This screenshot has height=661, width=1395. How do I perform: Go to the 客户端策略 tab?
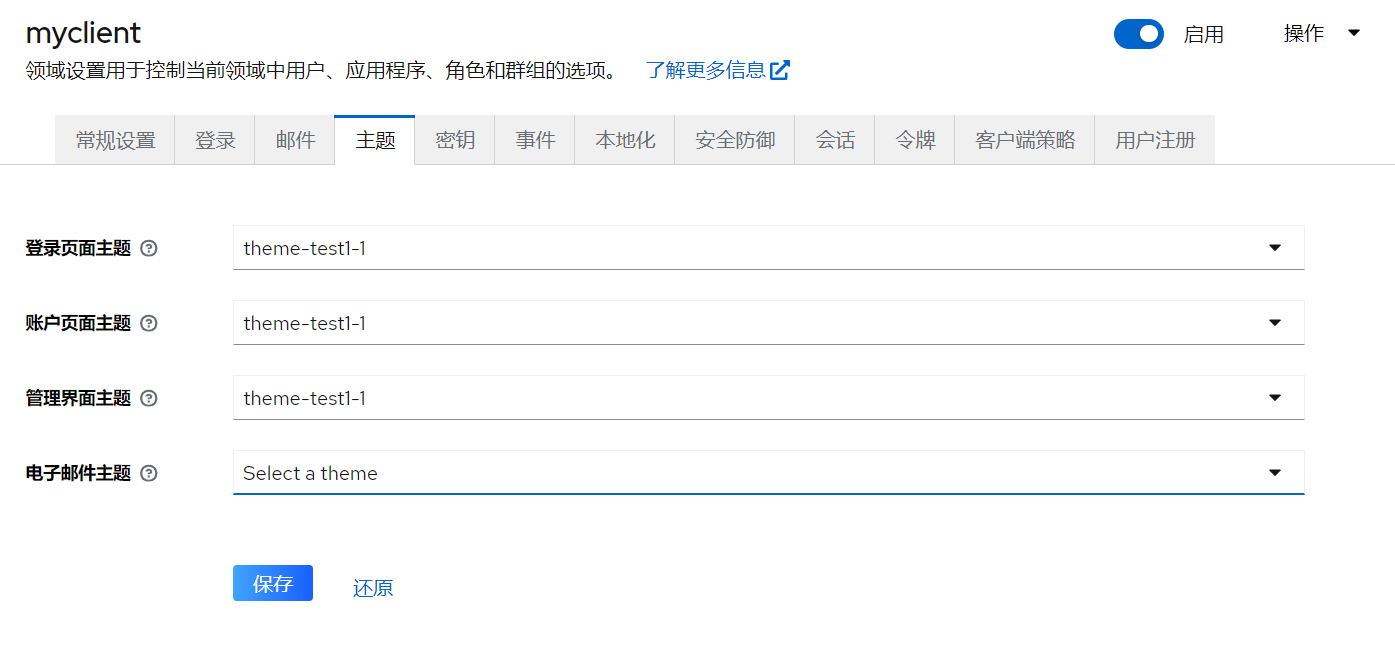click(x=1025, y=140)
